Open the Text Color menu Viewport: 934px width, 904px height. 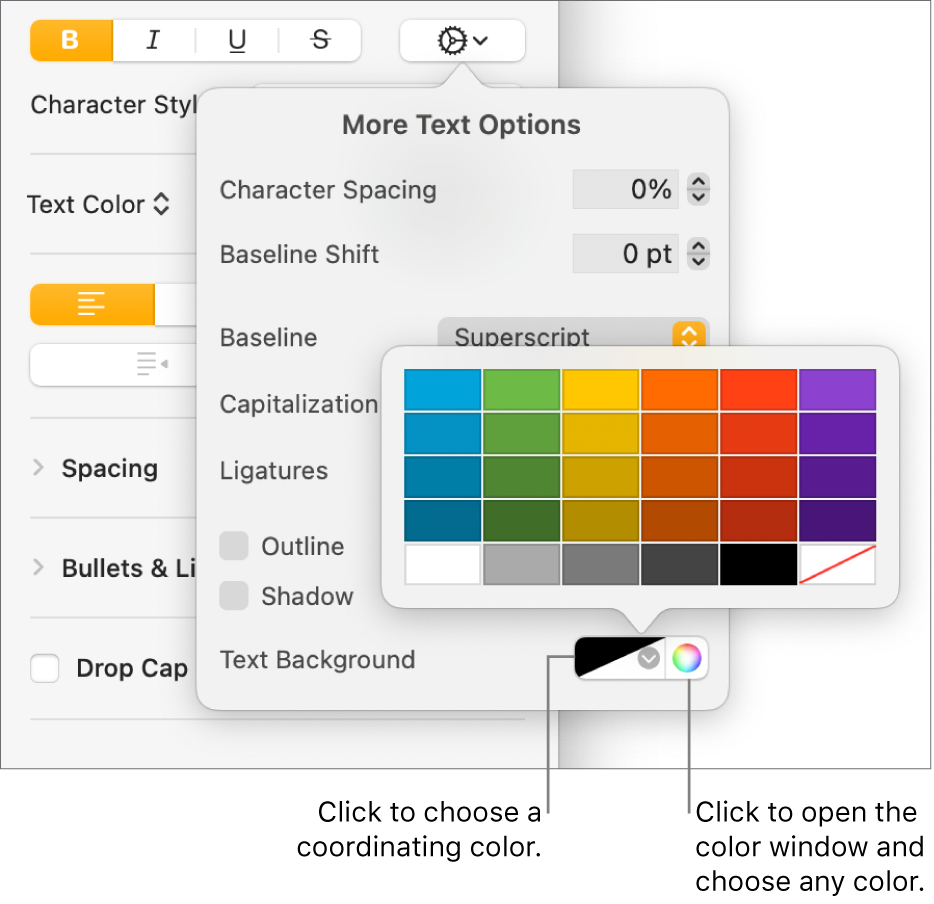pyautogui.click(x=99, y=204)
